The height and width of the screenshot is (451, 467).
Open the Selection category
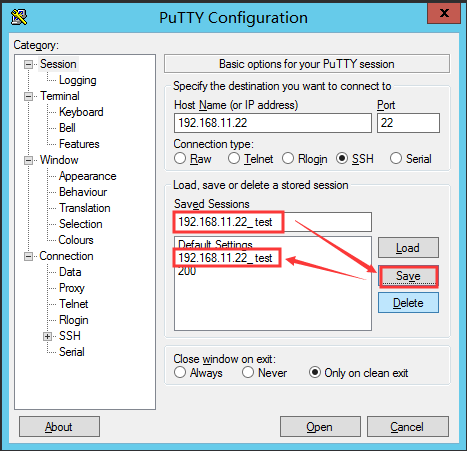click(x=81, y=224)
